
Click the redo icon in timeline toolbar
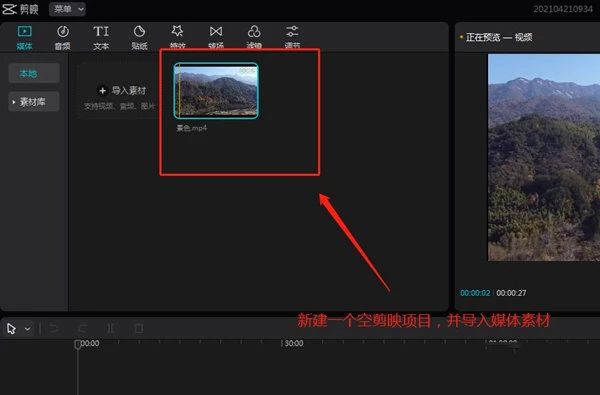click(x=83, y=328)
